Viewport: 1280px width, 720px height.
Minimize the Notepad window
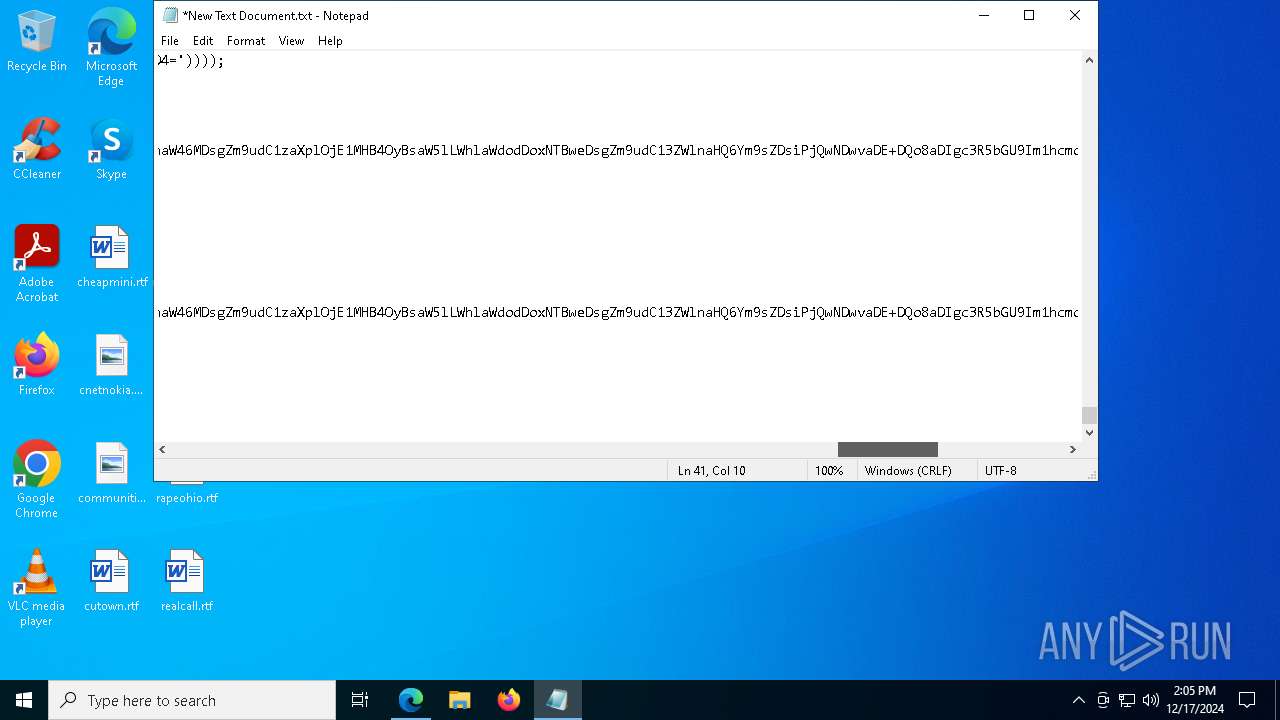tap(984, 15)
